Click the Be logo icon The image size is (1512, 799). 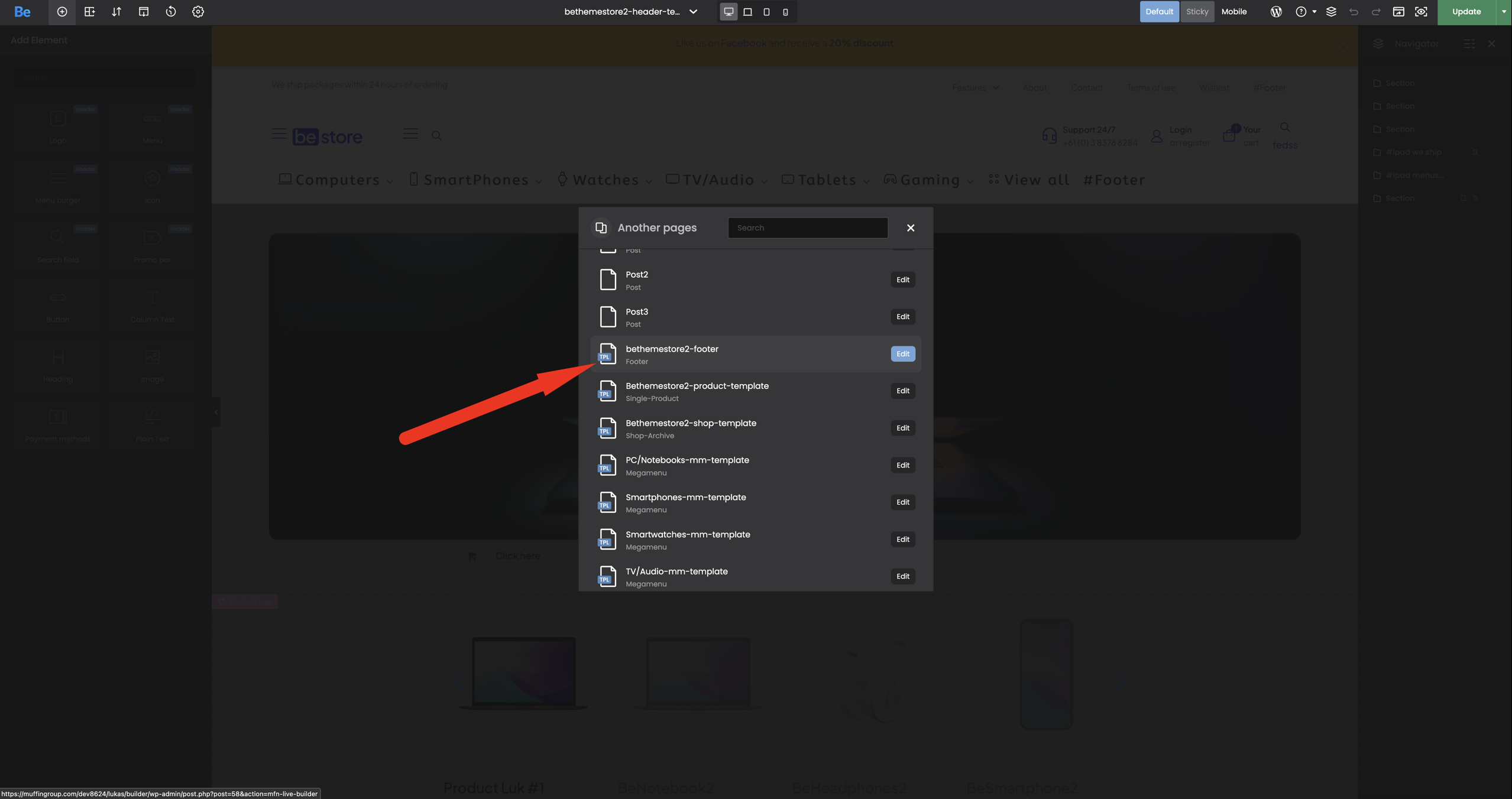tap(22, 12)
